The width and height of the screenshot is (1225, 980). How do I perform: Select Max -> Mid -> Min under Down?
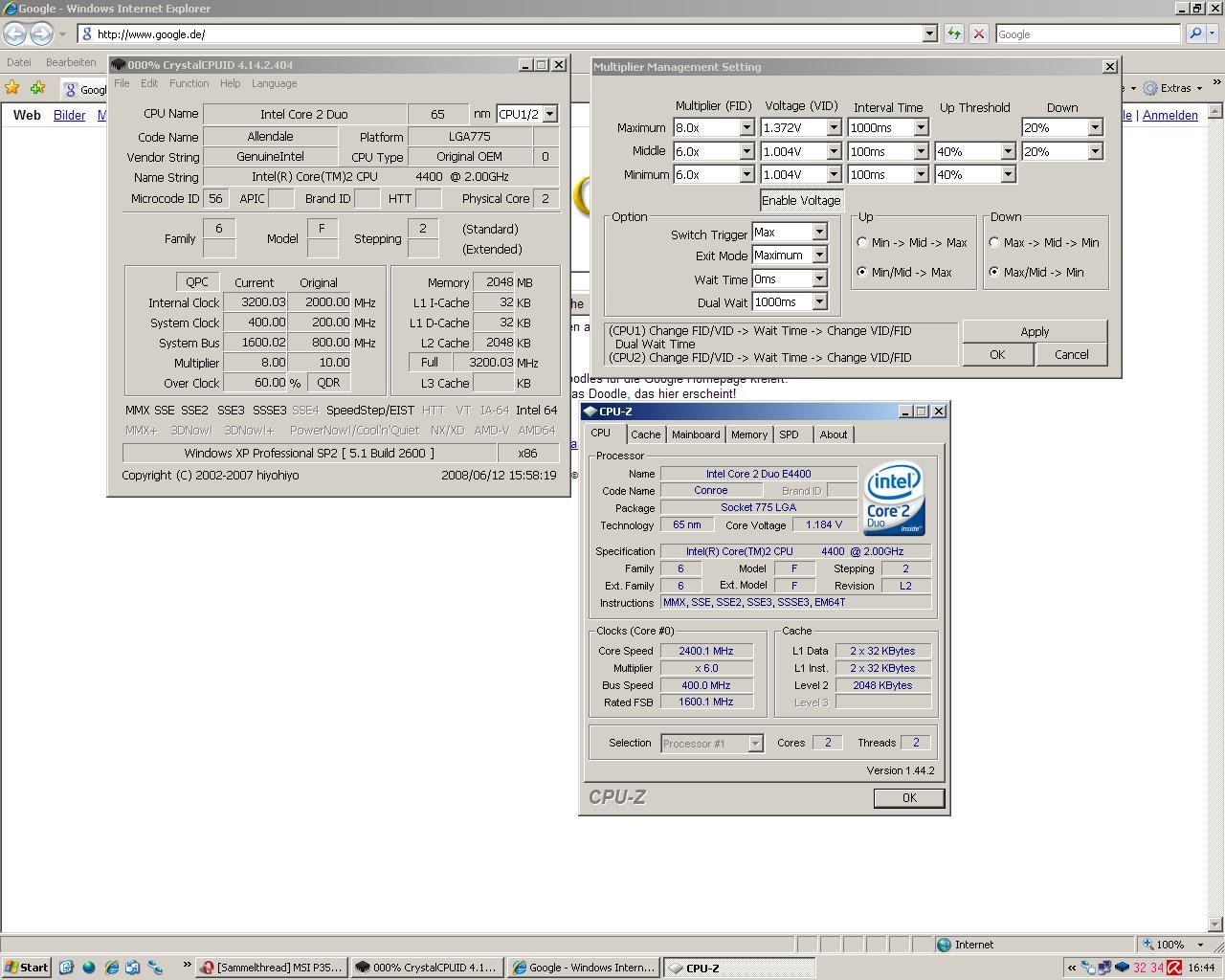[994, 242]
